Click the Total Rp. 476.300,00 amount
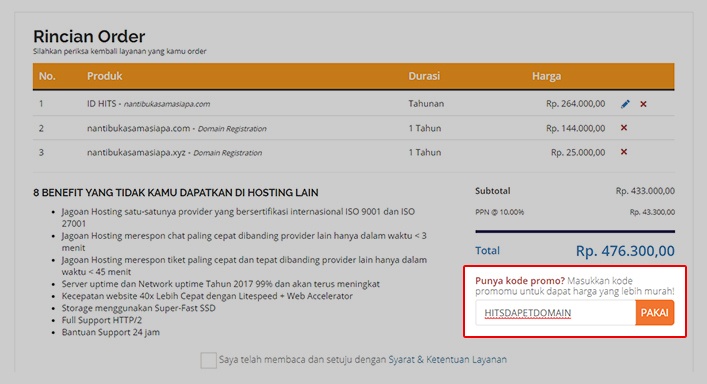Image resolution: width=707 pixels, height=384 pixels. (625, 251)
